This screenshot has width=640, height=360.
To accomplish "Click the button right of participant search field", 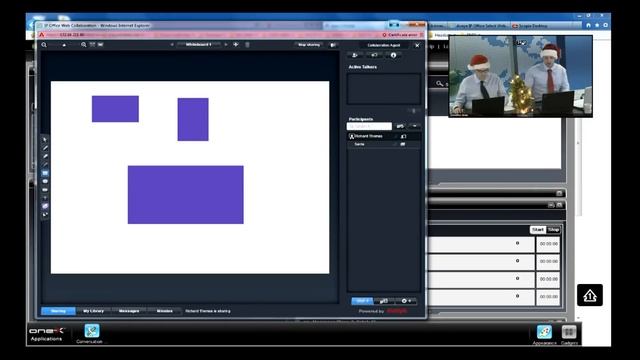I will coord(400,126).
